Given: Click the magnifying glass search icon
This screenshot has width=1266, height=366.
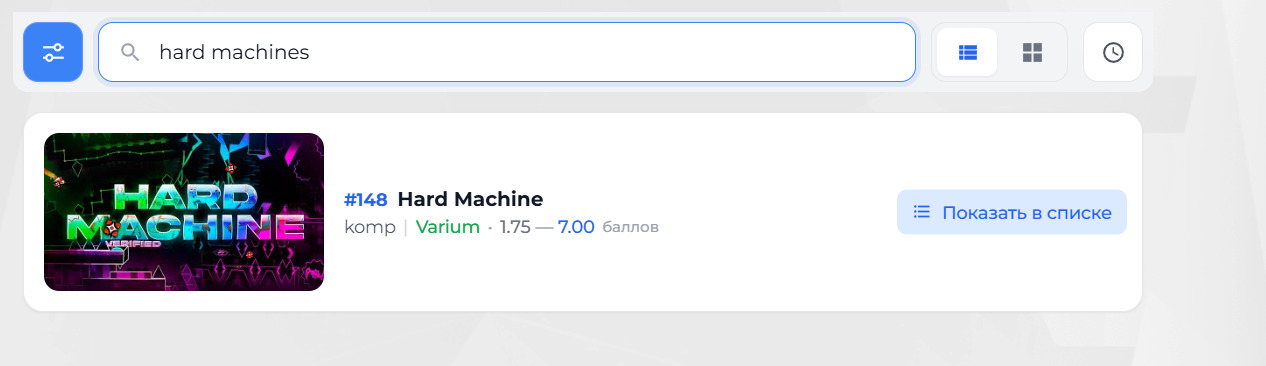Looking at the screenshot, I should (130, 52).
